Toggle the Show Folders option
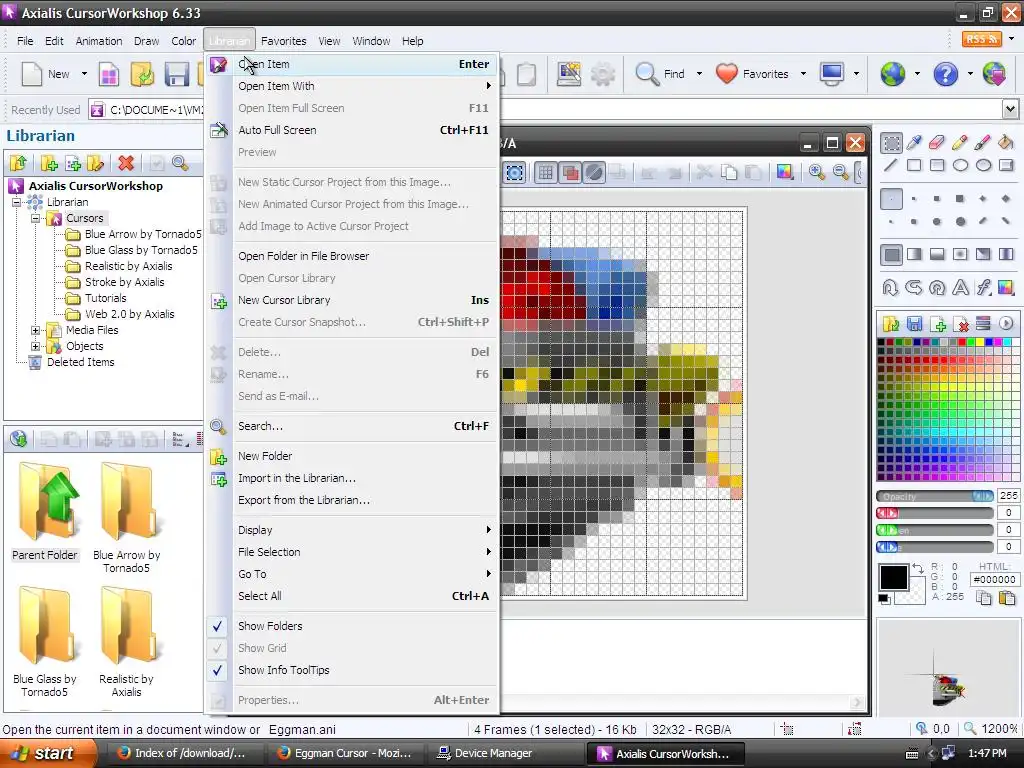This screenshot has width=1024, height=768. 352,626
